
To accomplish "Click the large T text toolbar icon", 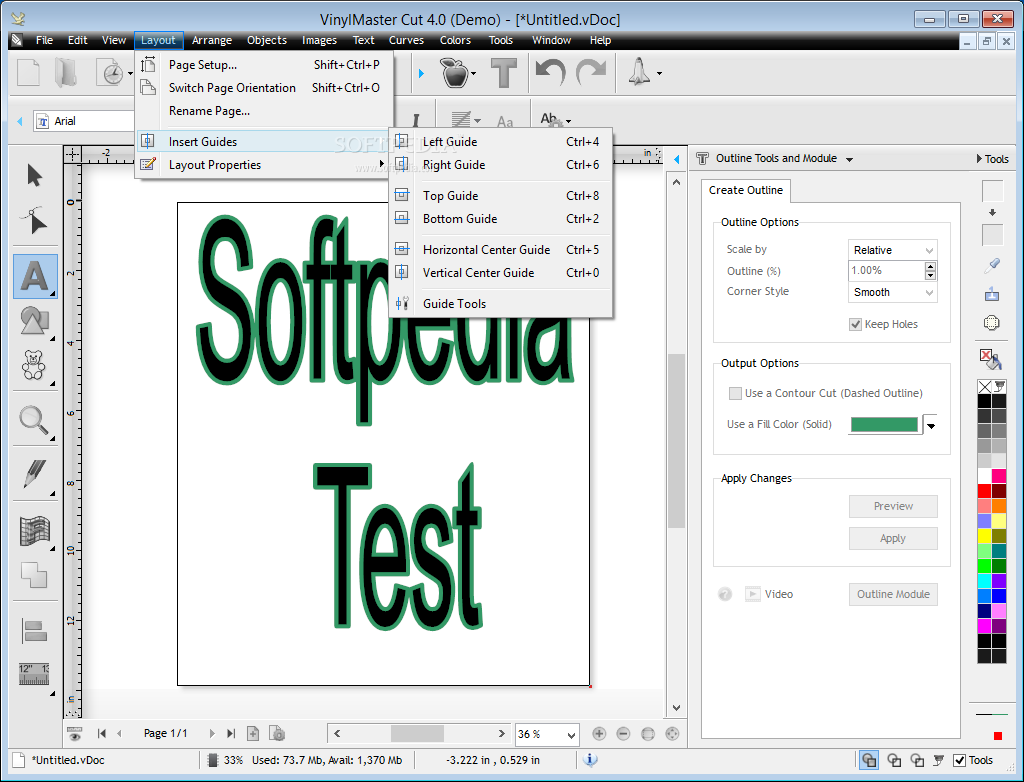I will tap(504, 73).
